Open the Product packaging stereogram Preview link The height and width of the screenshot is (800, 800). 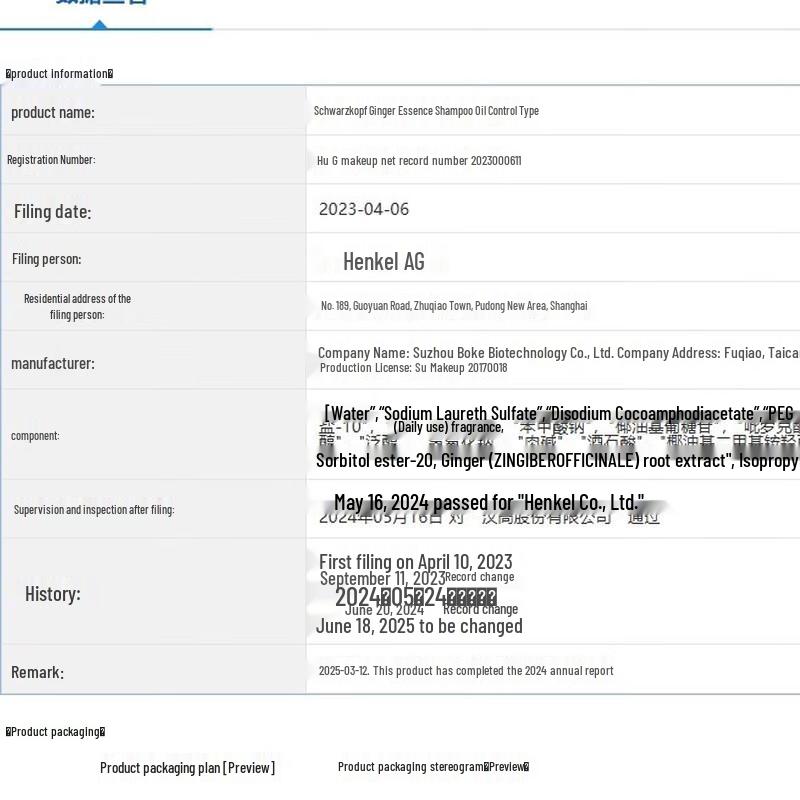(433, 767)
